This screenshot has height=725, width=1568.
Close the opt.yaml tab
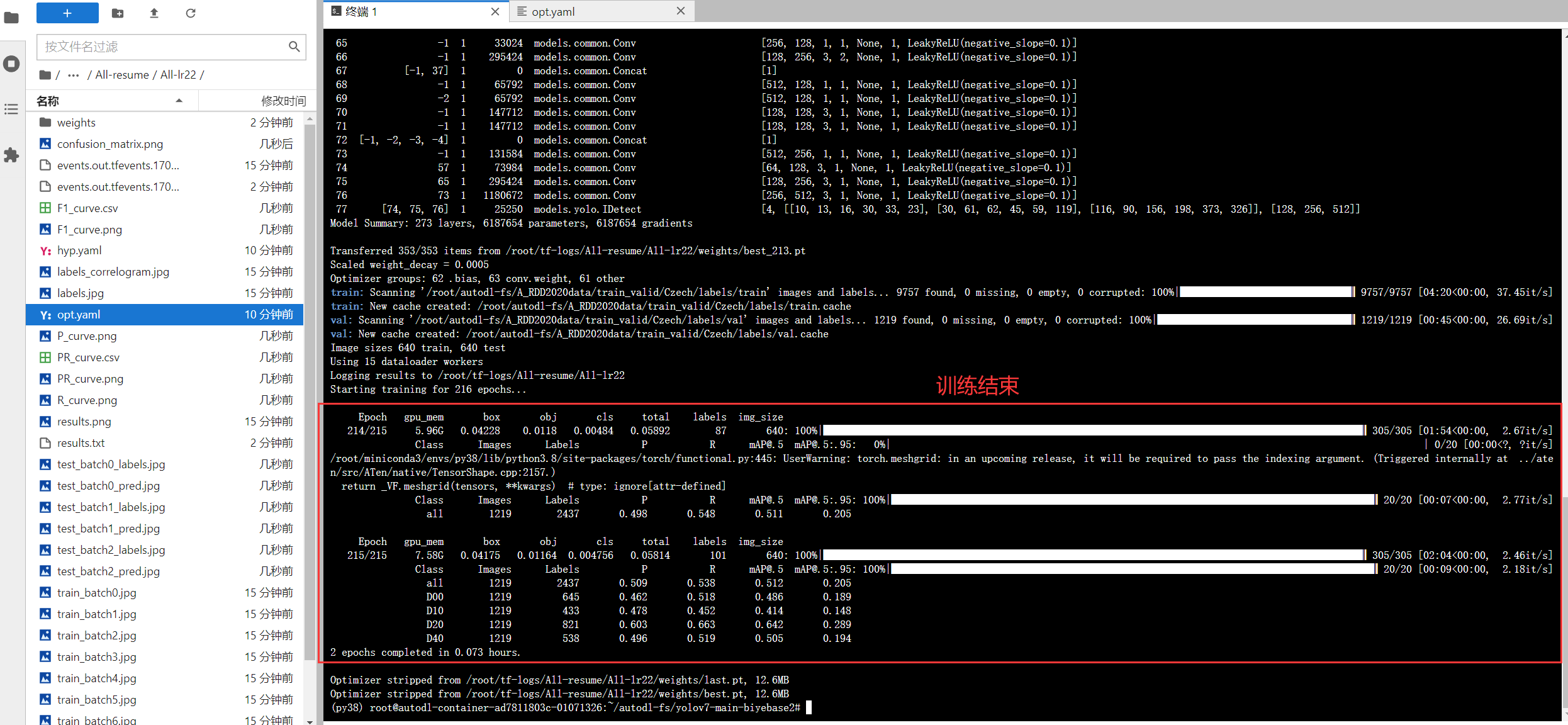point(681,11)
